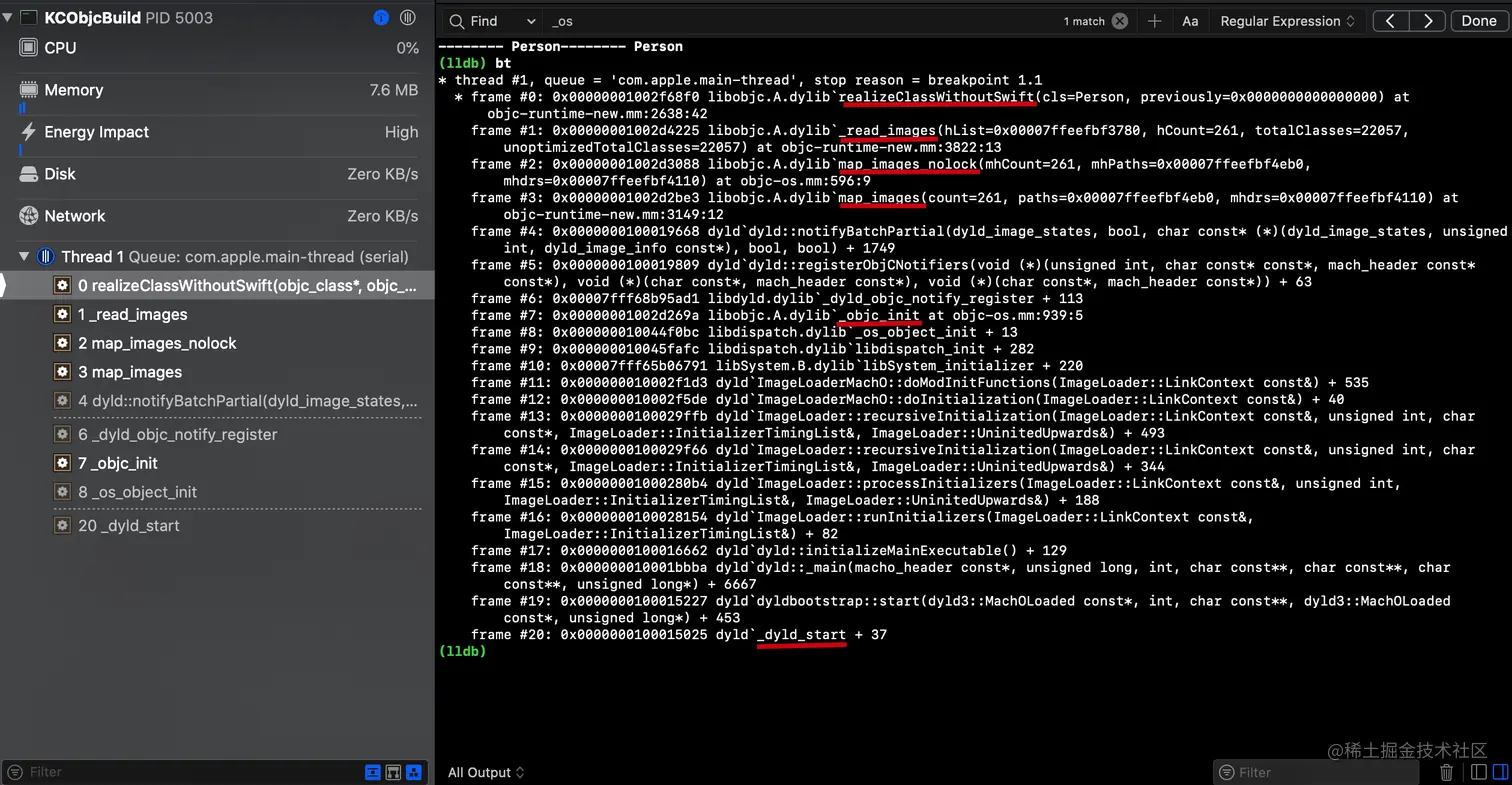Image resolution: width=1512 pixels, height=785 pixels.
Task: Click the magnifier search icon in the find bar
Action: 456,21
